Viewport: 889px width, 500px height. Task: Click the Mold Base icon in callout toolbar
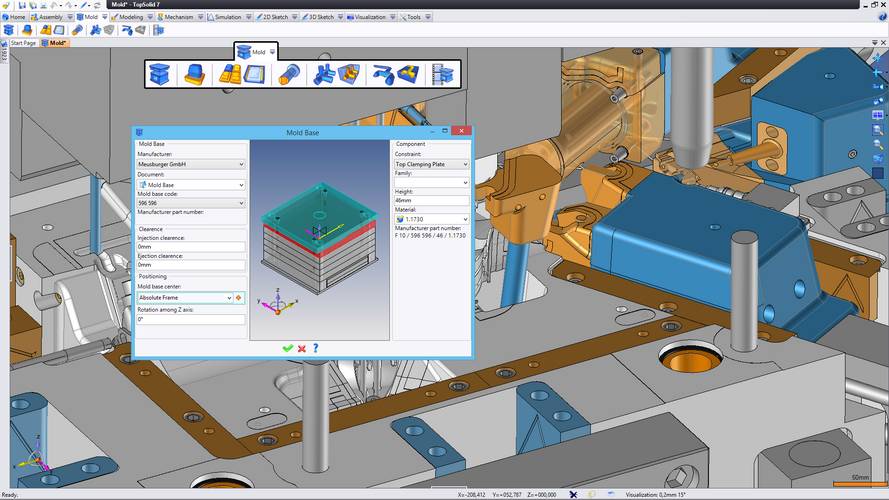click(x=161, y=74)
